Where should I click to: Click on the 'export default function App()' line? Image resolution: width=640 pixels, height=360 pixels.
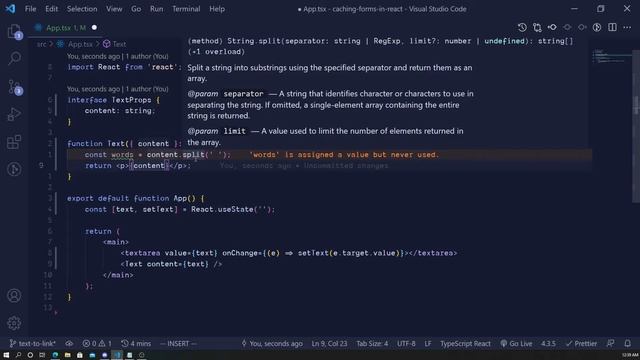point(135,198)
